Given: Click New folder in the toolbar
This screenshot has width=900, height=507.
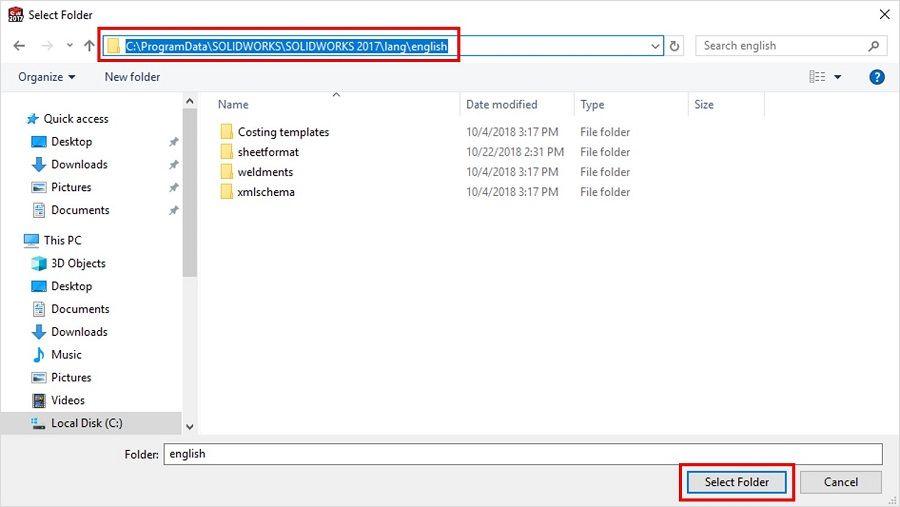Looking at the screenshot, I should pos(132,77).
